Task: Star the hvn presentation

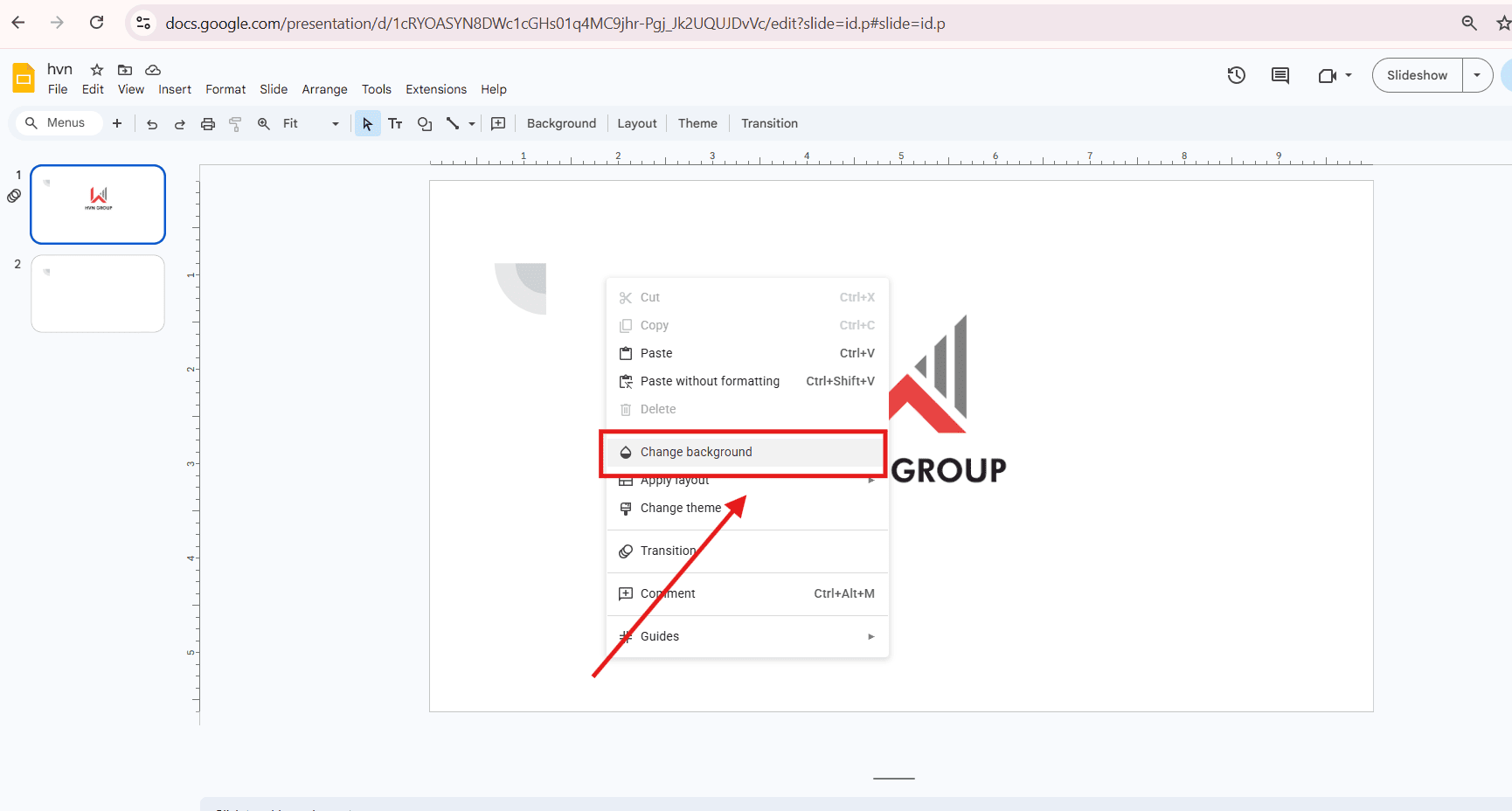Action: pyautogui.click(x=97, y=70)
